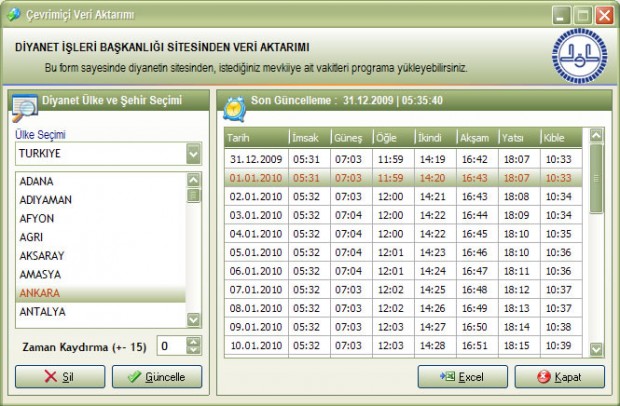
Task: Click the times table scrollbar thumb
Action: click(596, 179)
